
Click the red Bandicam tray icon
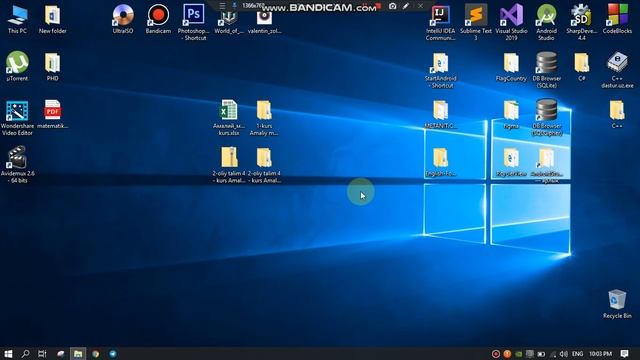[496, 354]
